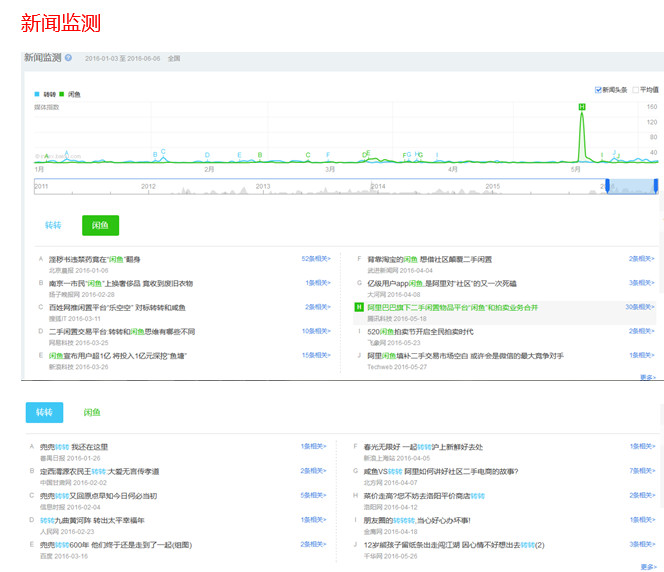Open the 阿里巴巴旗下二手闲置物品平台 headline

tap(453, 307)
